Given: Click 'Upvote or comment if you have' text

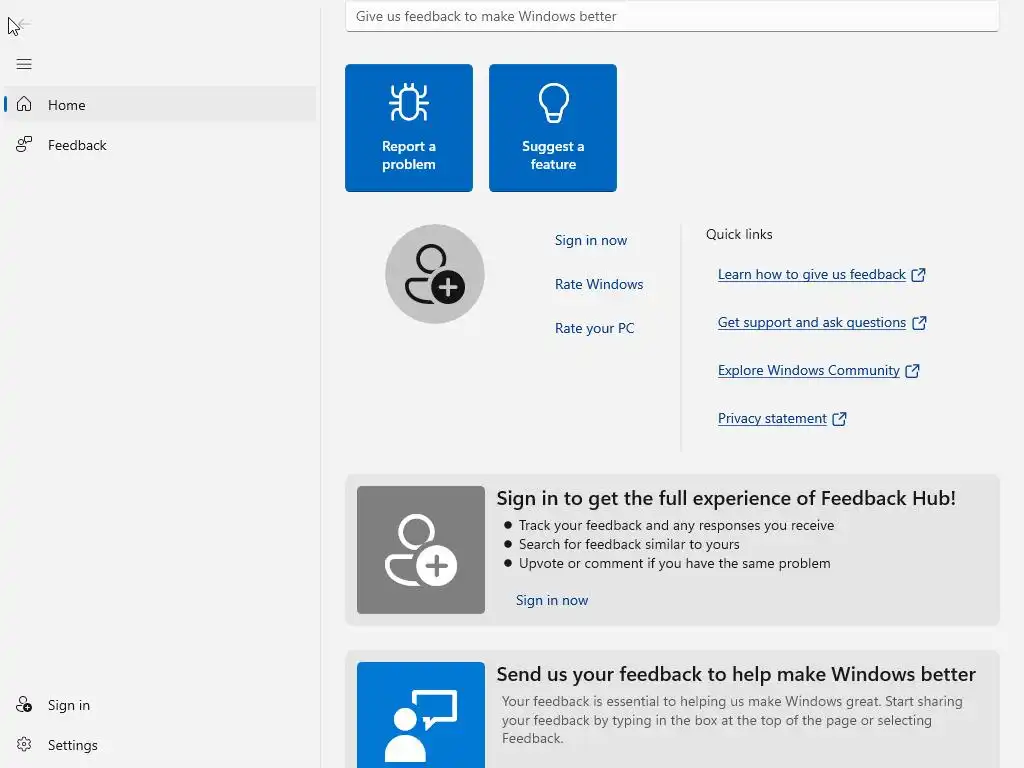Looking at the screenshot, I should pos(675,563).
